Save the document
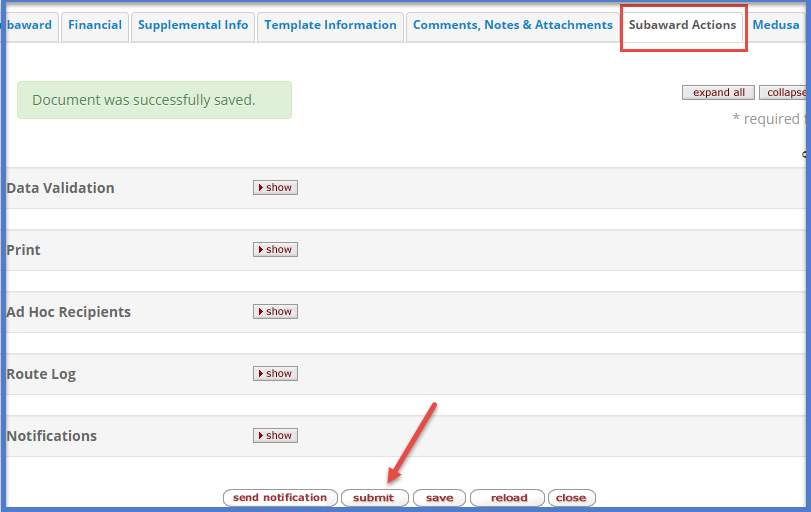 (x=439, y=498)
